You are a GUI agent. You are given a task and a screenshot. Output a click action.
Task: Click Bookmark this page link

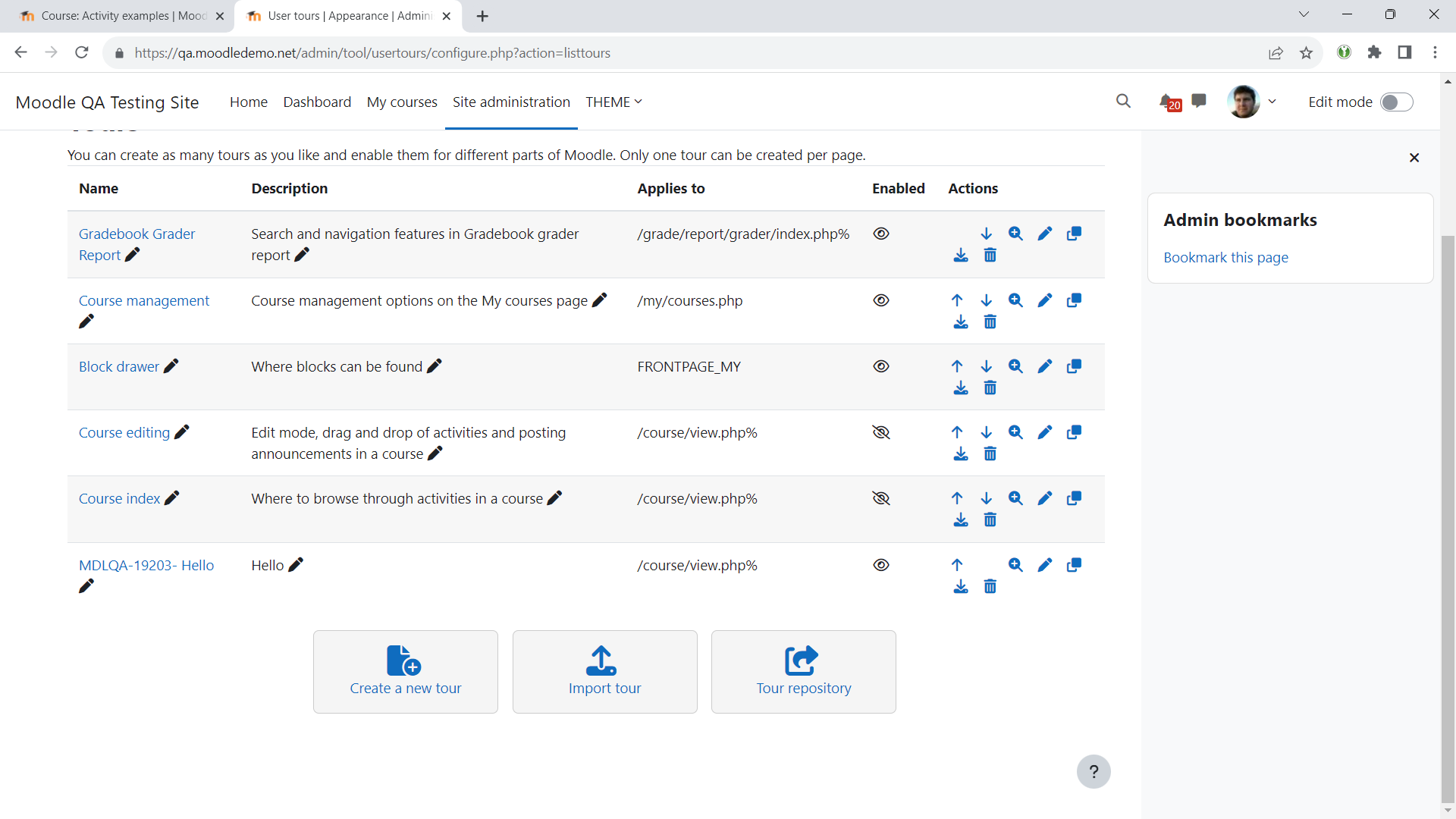[x=1225, y=258]
